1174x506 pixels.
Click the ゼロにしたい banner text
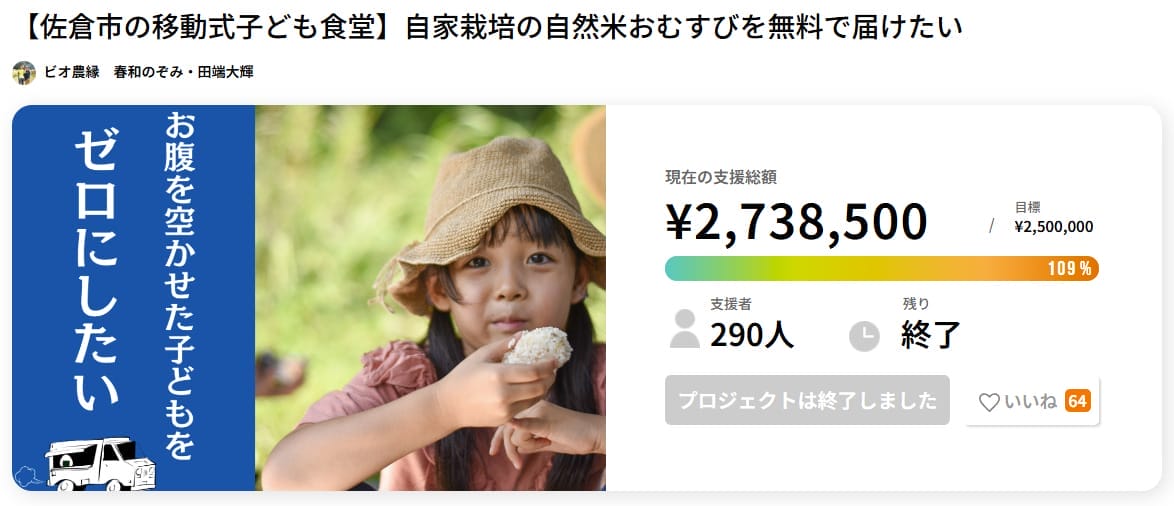pos(96,272)
